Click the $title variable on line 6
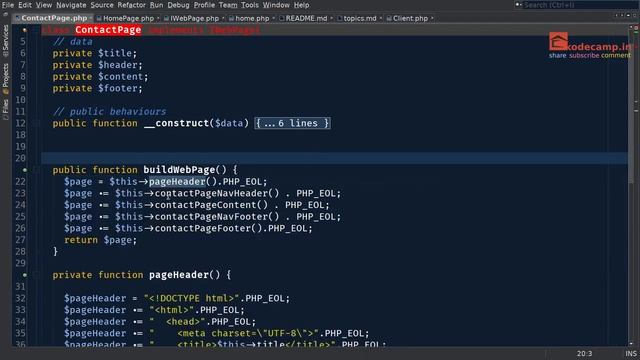 (115, 53)
